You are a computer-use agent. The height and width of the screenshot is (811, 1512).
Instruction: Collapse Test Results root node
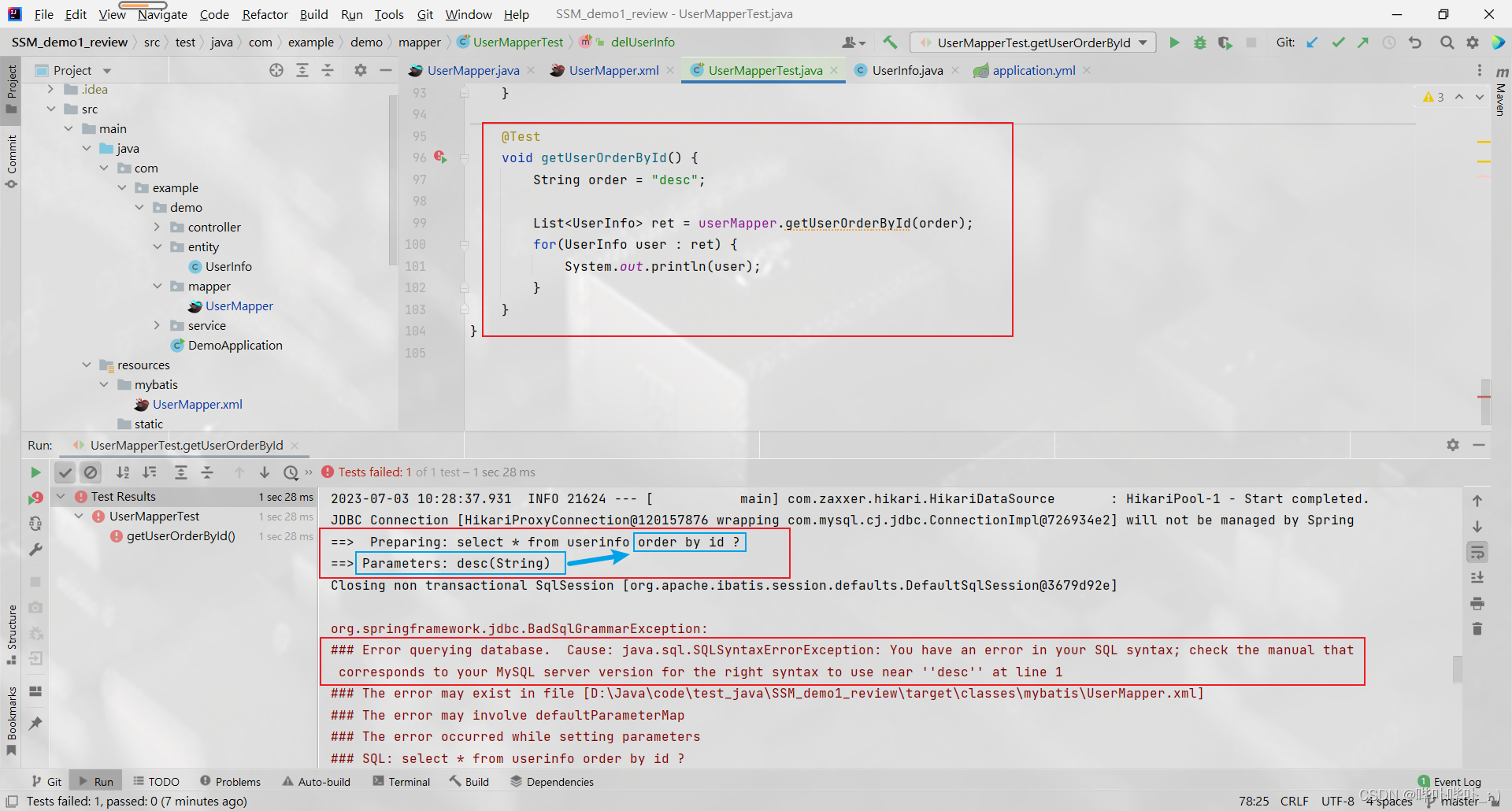61,497
